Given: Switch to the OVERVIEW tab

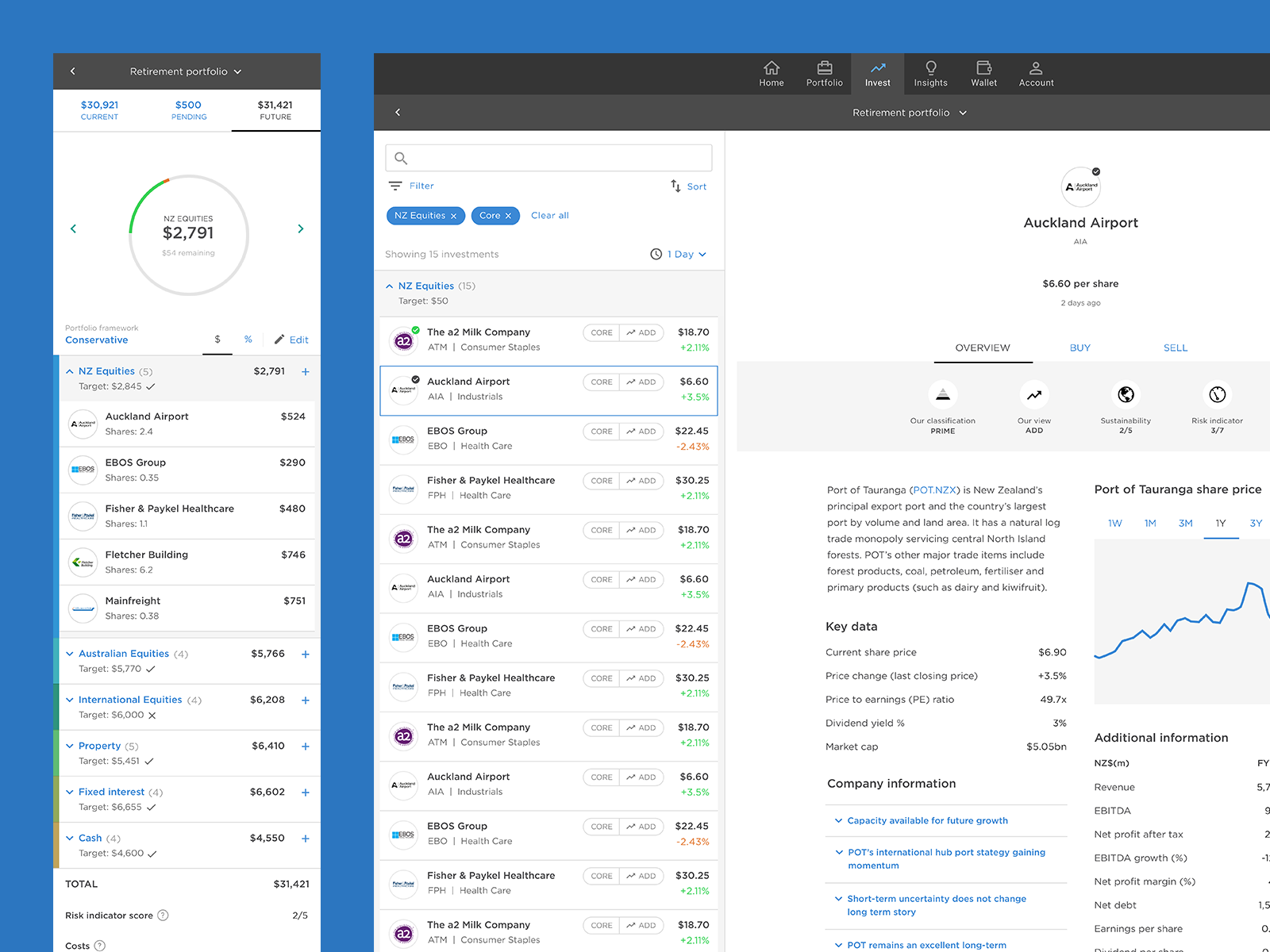Looking at the screenshot, I should pyautogui.click(x=983, y=348).
